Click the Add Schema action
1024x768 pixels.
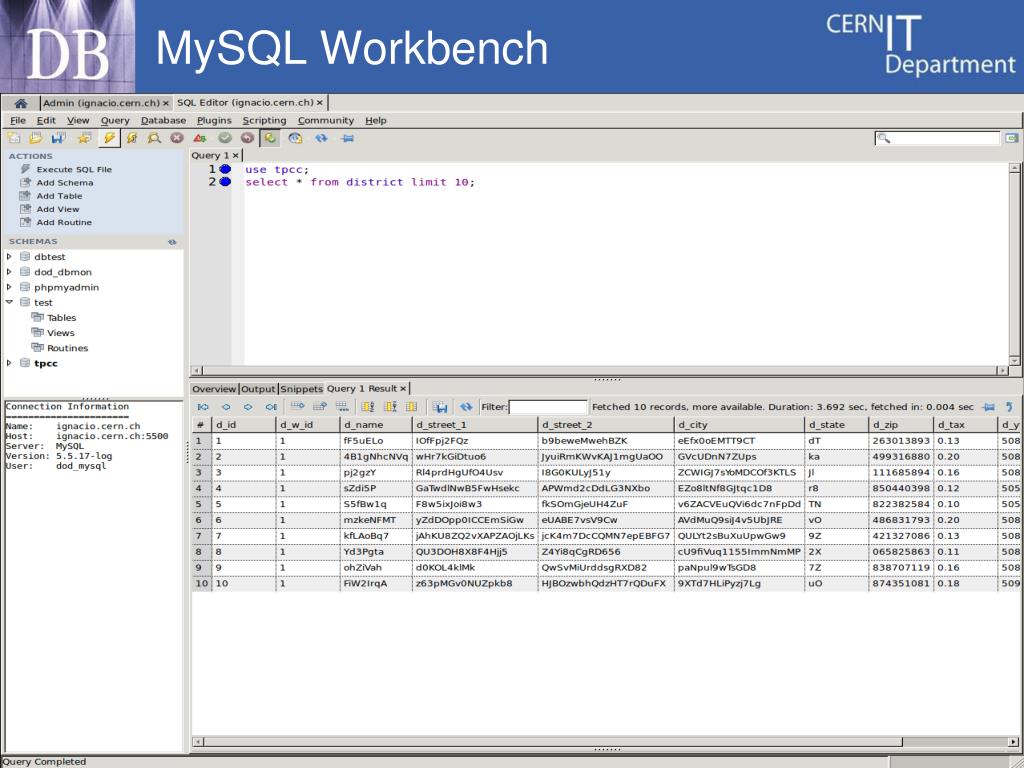click(65, 183)
